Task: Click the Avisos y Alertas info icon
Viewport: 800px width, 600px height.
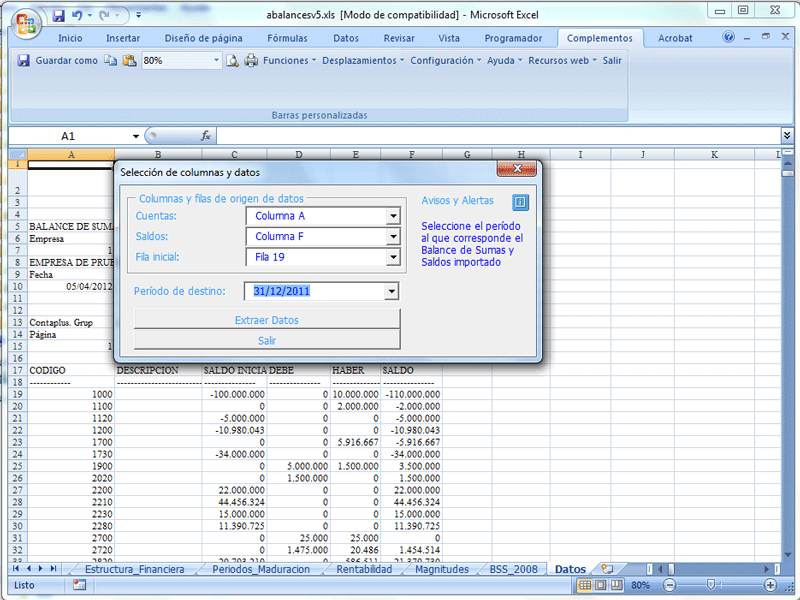Action: [x=520, y=203]
